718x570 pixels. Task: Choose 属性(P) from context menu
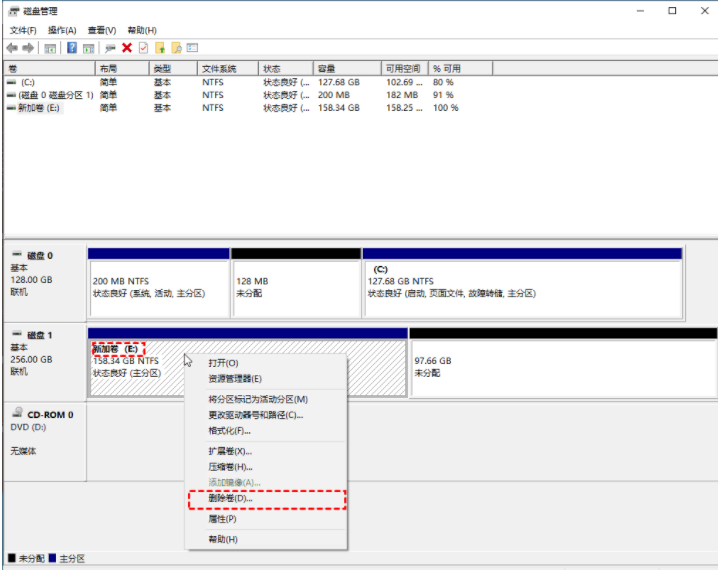(x=222, y=519)
